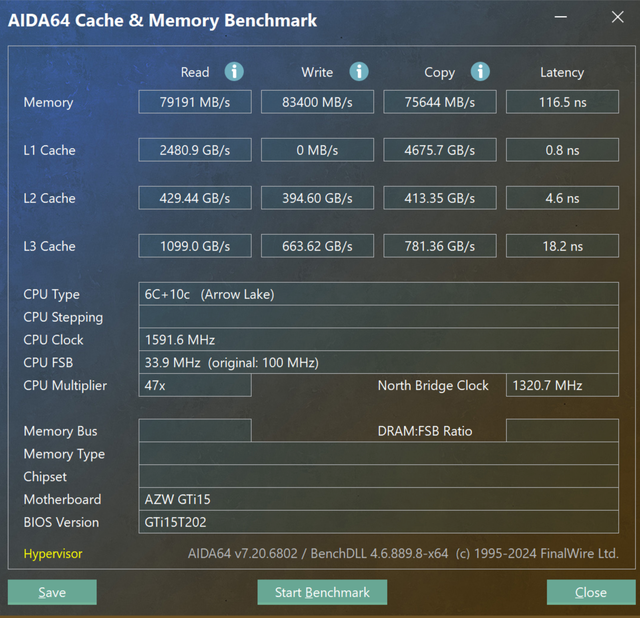Click North Bridge Clock value 1320.7 MHz

[x=562, y=385]
